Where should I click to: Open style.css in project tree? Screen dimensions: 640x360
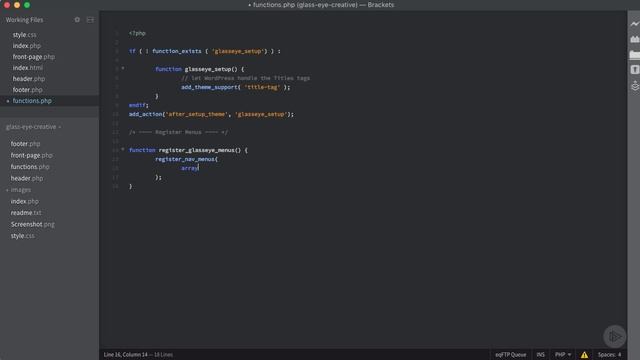pyautogui.click(x=22, y=236)
